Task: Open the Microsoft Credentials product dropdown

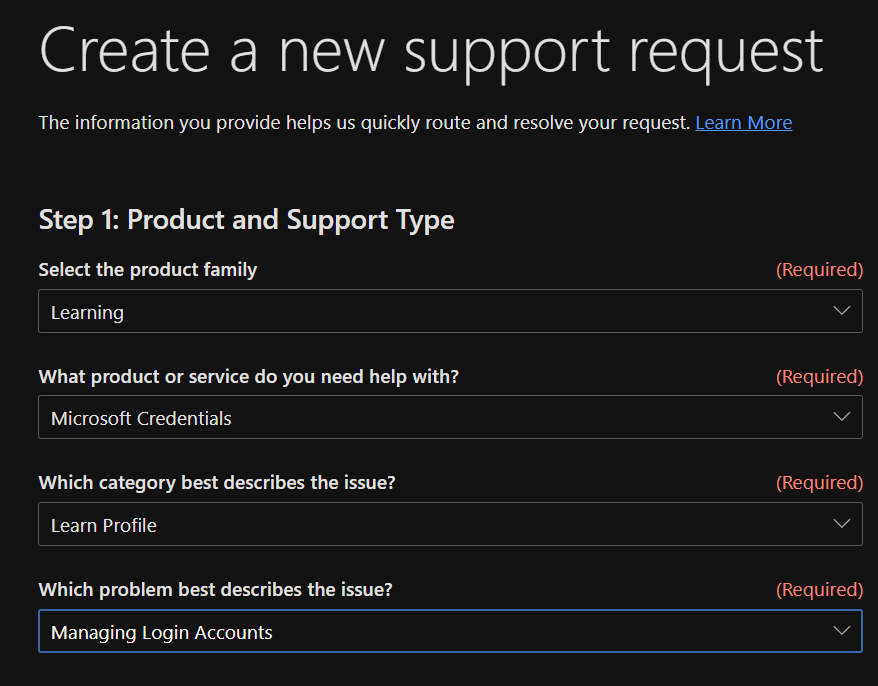Action: pyautogui.click(x=450, y=417)
